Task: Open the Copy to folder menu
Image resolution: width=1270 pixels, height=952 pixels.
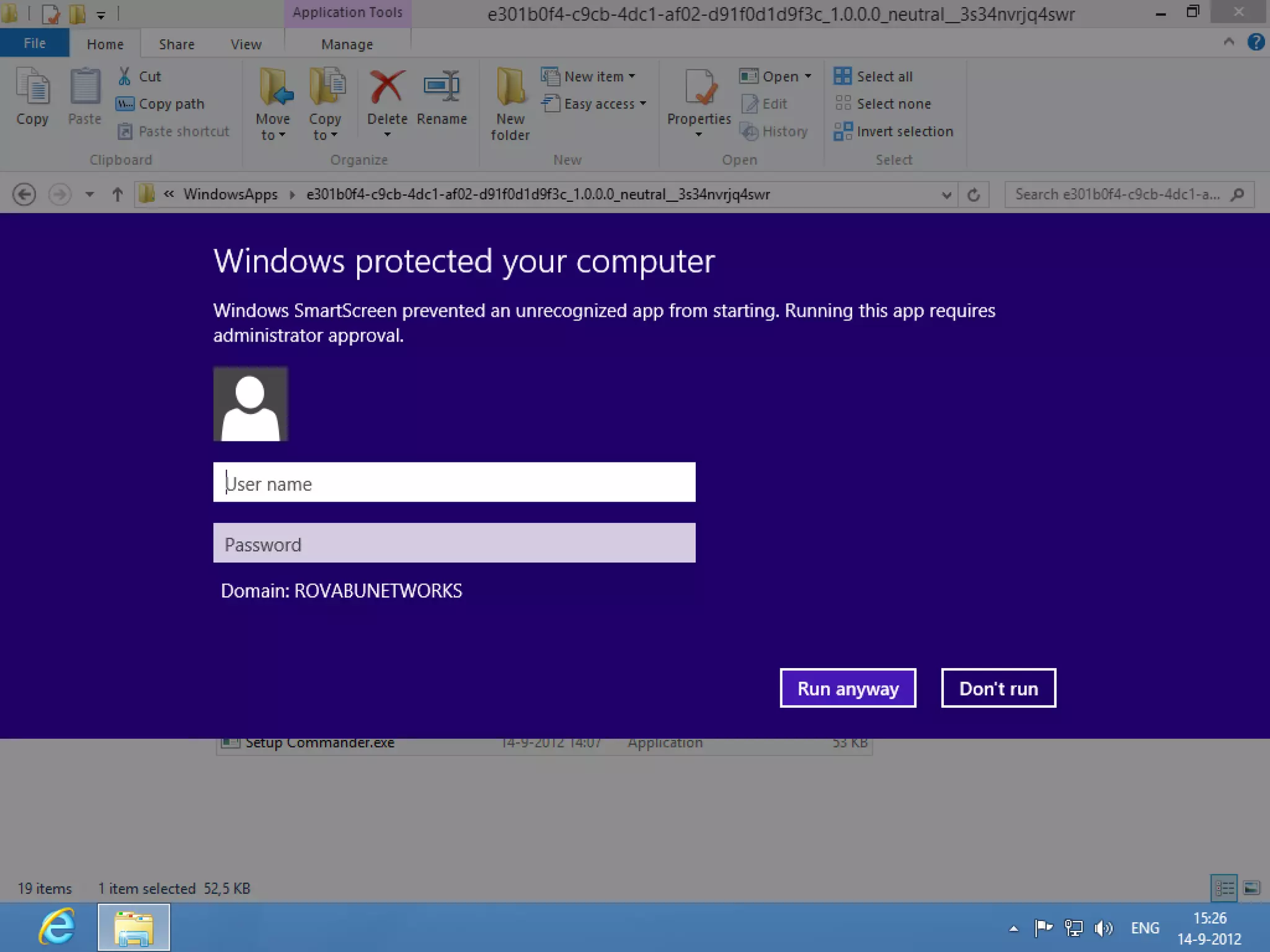Action: [x=325, y=104]
